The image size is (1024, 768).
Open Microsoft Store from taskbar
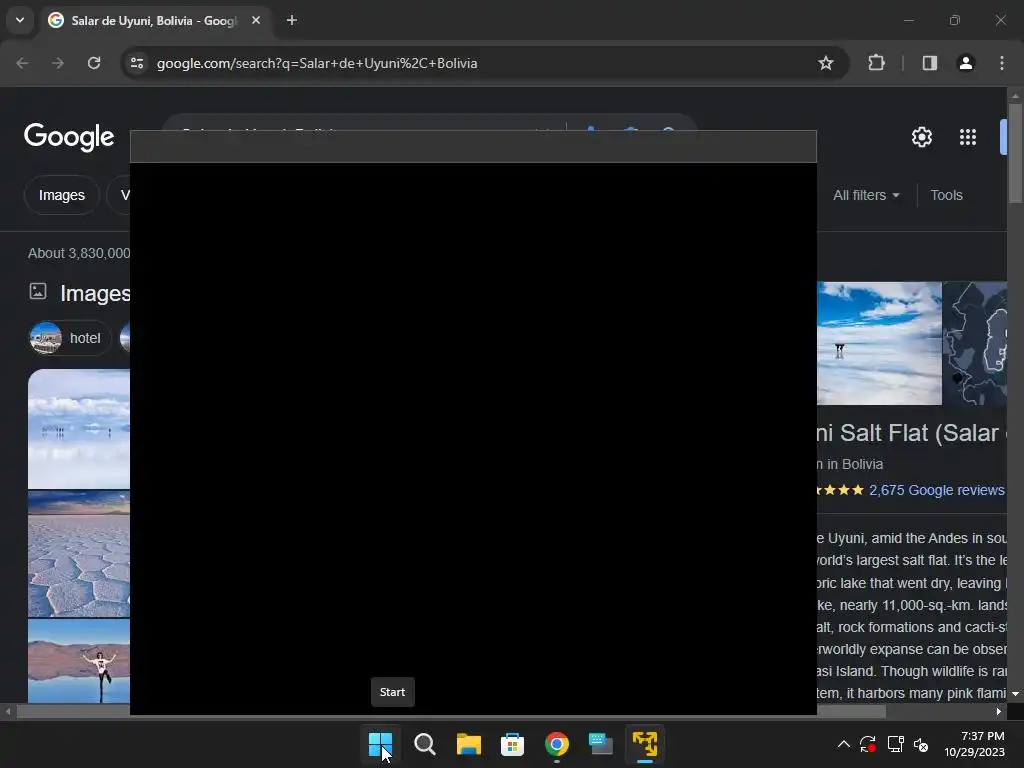pyautogui.click(x=512, y=744)
